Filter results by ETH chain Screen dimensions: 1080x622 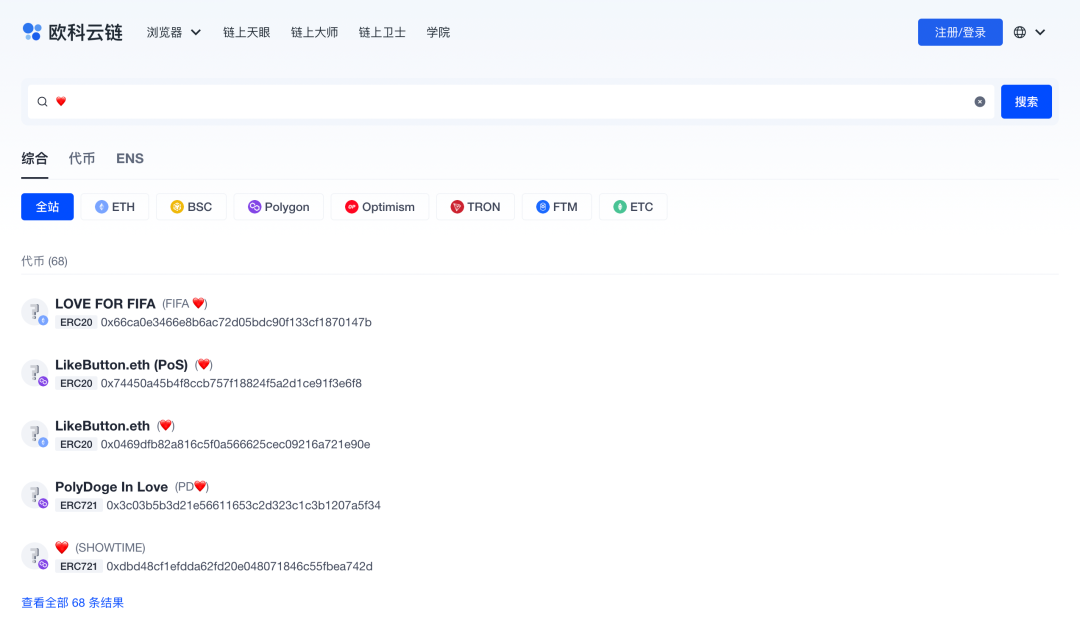pyautogui.click(x=115, y=207)
